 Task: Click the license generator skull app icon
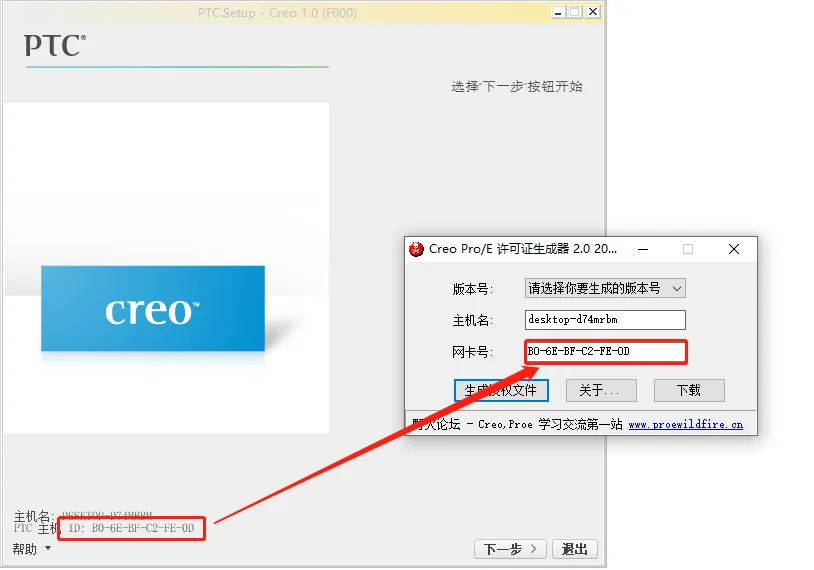[416, 249]
